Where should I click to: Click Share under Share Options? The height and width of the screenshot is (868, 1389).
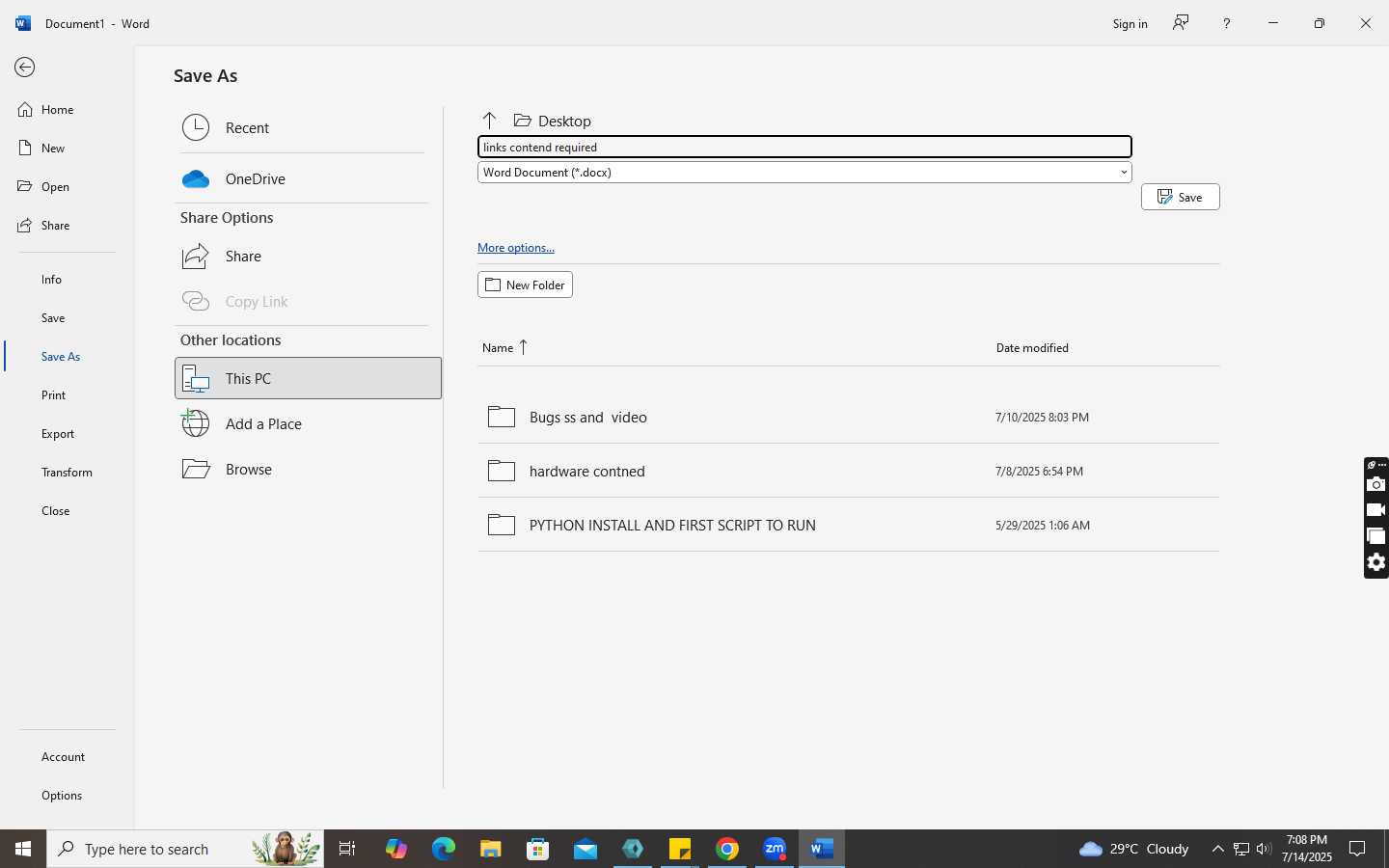[x=308, y=256]
